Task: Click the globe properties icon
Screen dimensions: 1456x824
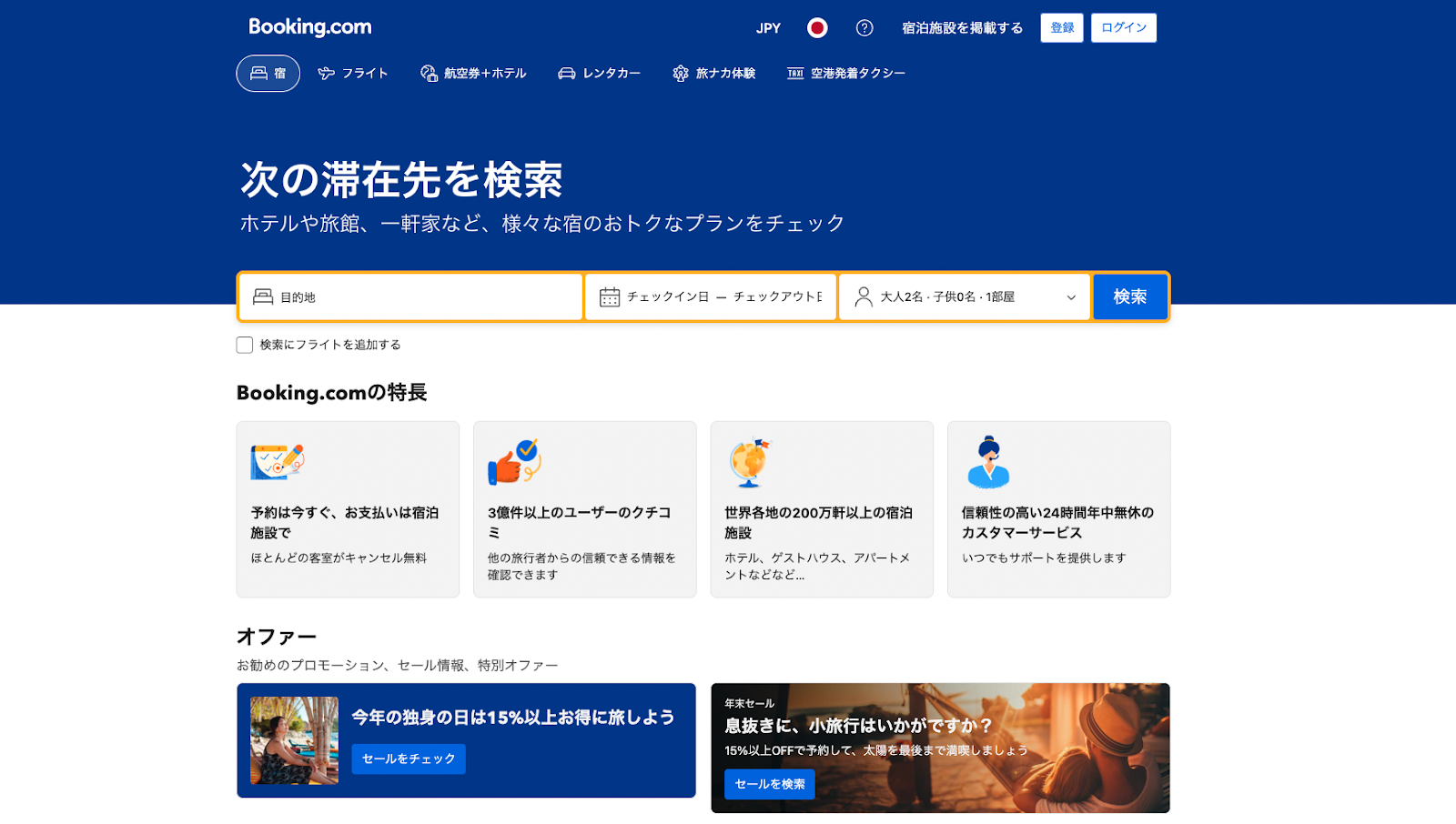Action: point(750,462)
